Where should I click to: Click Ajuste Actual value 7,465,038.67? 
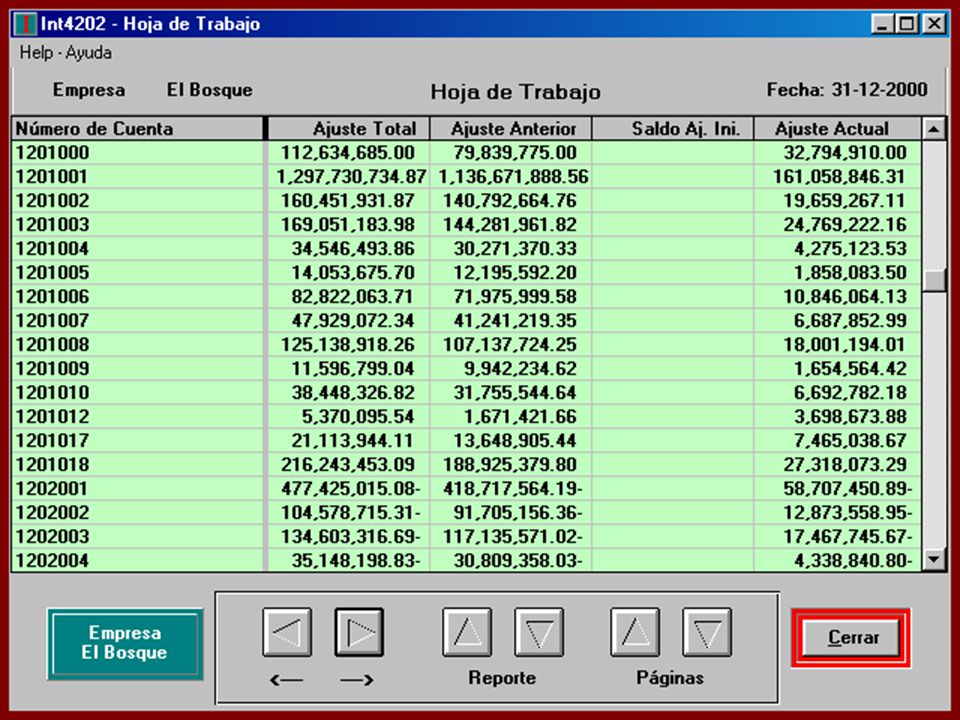tap(850, 440)
